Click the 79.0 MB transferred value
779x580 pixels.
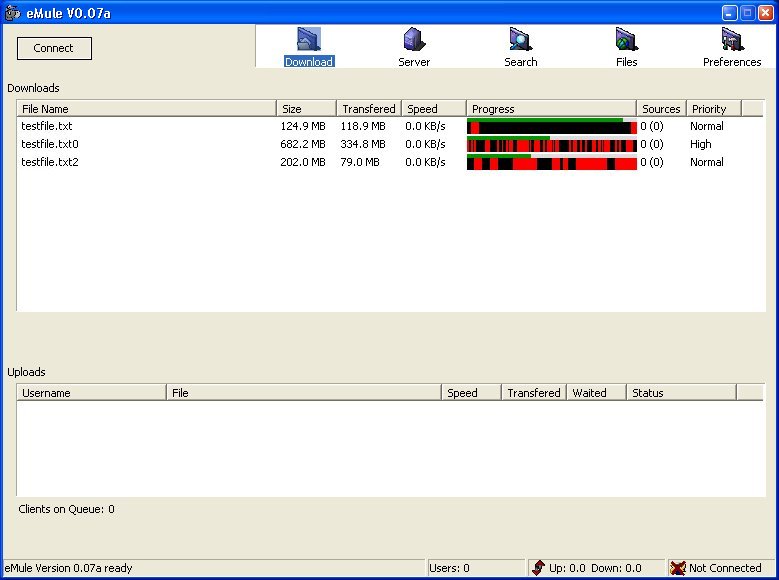coord(360,162)
